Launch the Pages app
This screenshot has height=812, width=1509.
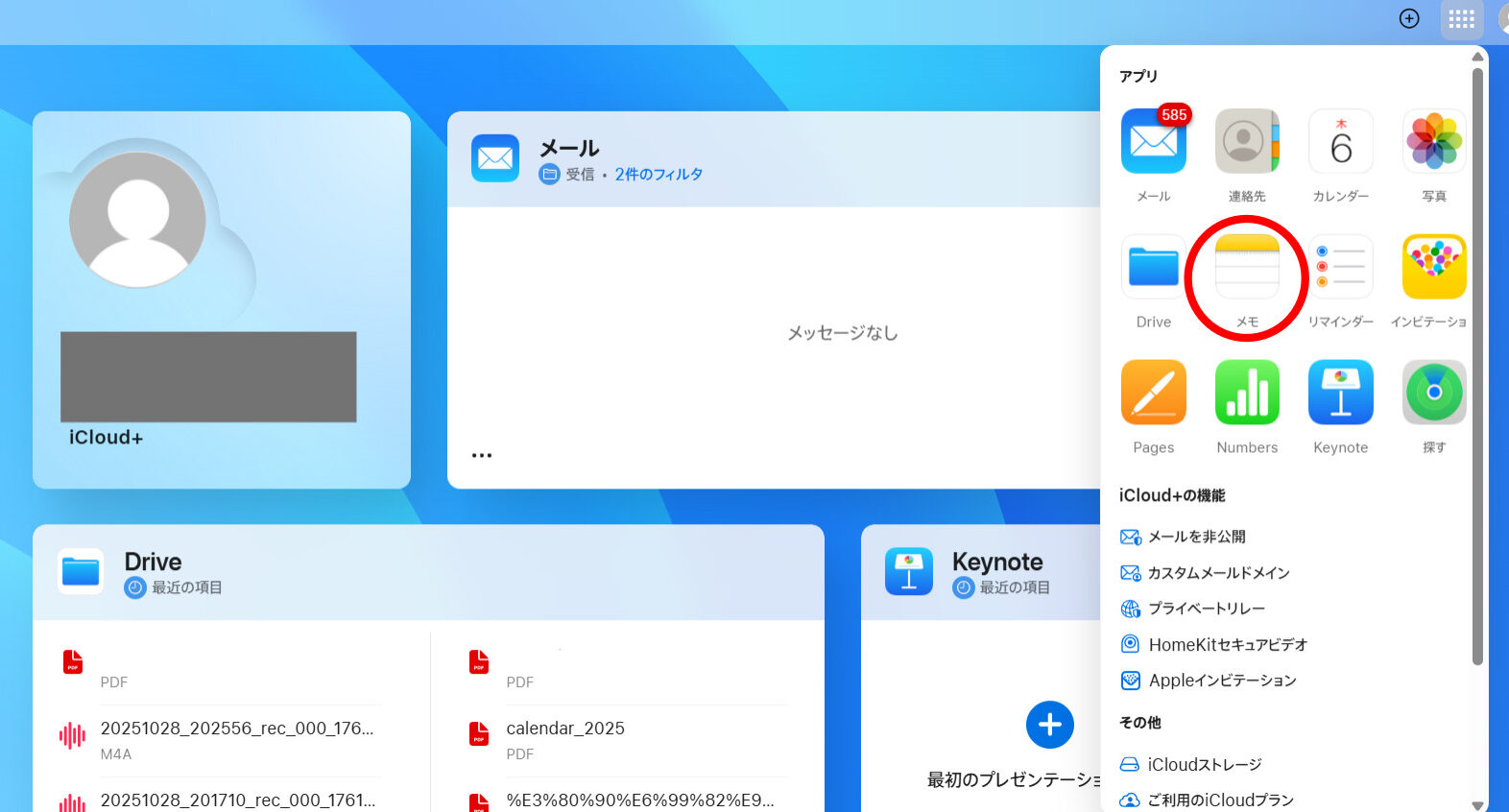tap(1153, 393)
